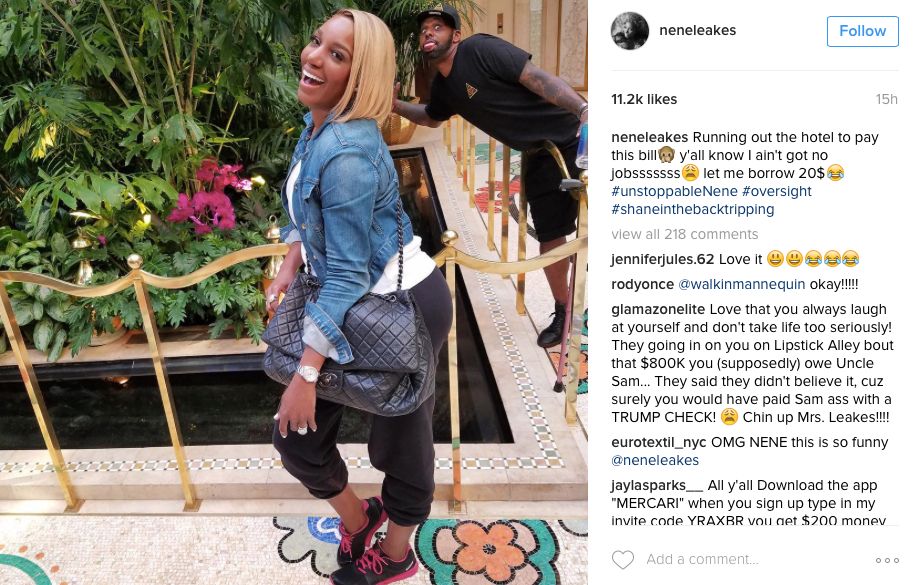Open the three-dot more options menu
Screen dimensions: 918x585
pyautogui.click(x=888, y=560)
